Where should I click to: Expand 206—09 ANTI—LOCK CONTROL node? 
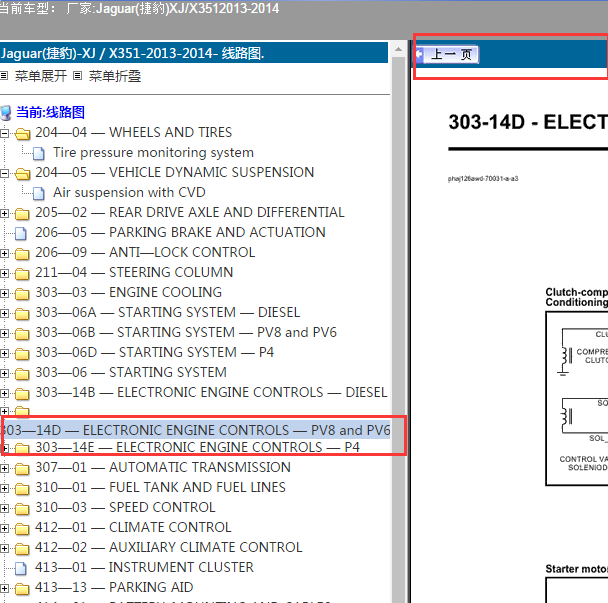(x=4, y=254)
